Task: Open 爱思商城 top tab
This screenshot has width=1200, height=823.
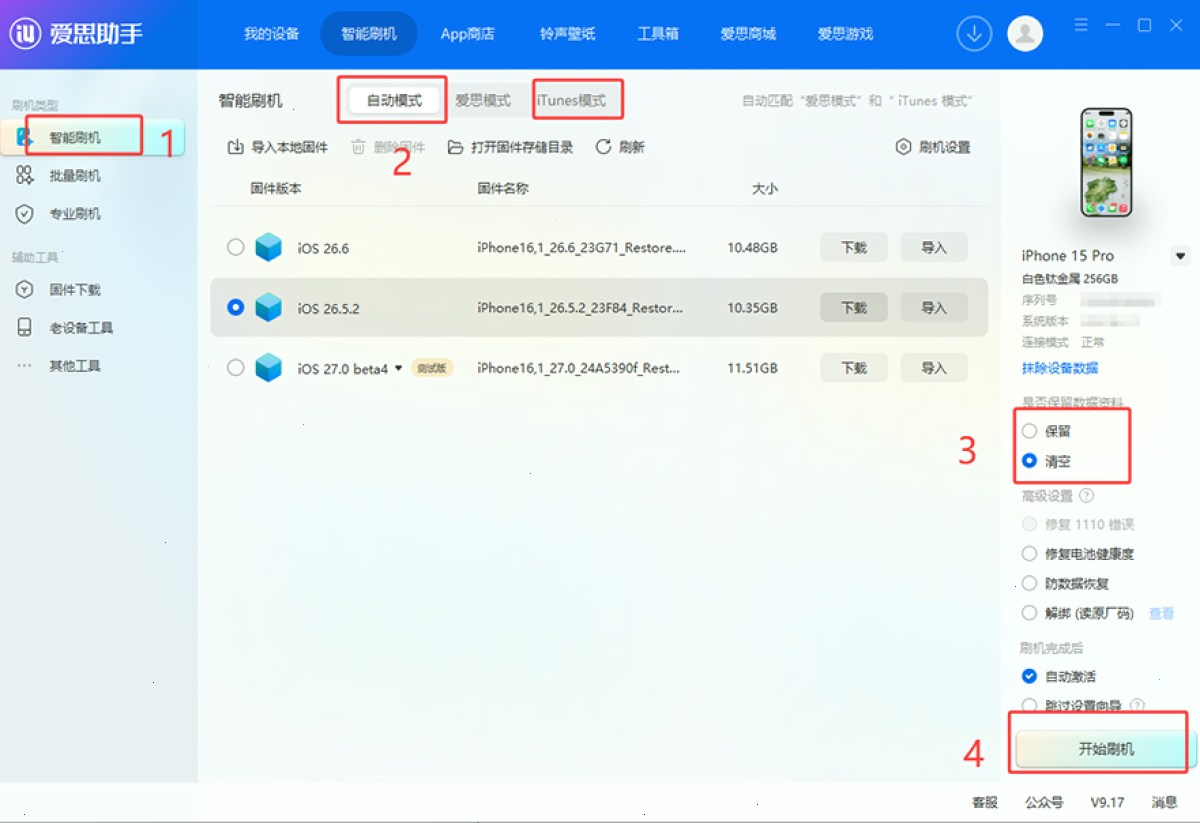Action: 748,34
